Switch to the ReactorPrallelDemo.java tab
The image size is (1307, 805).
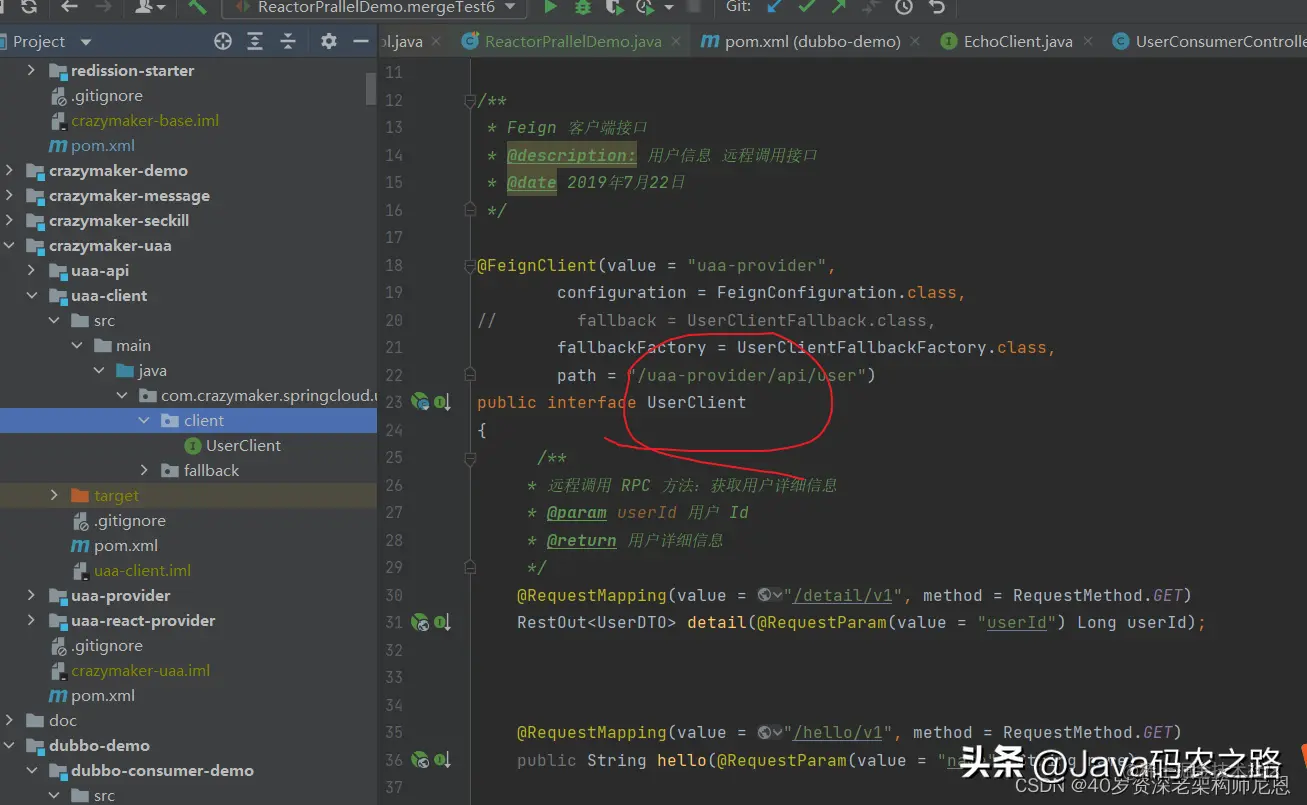click(573, 41)
